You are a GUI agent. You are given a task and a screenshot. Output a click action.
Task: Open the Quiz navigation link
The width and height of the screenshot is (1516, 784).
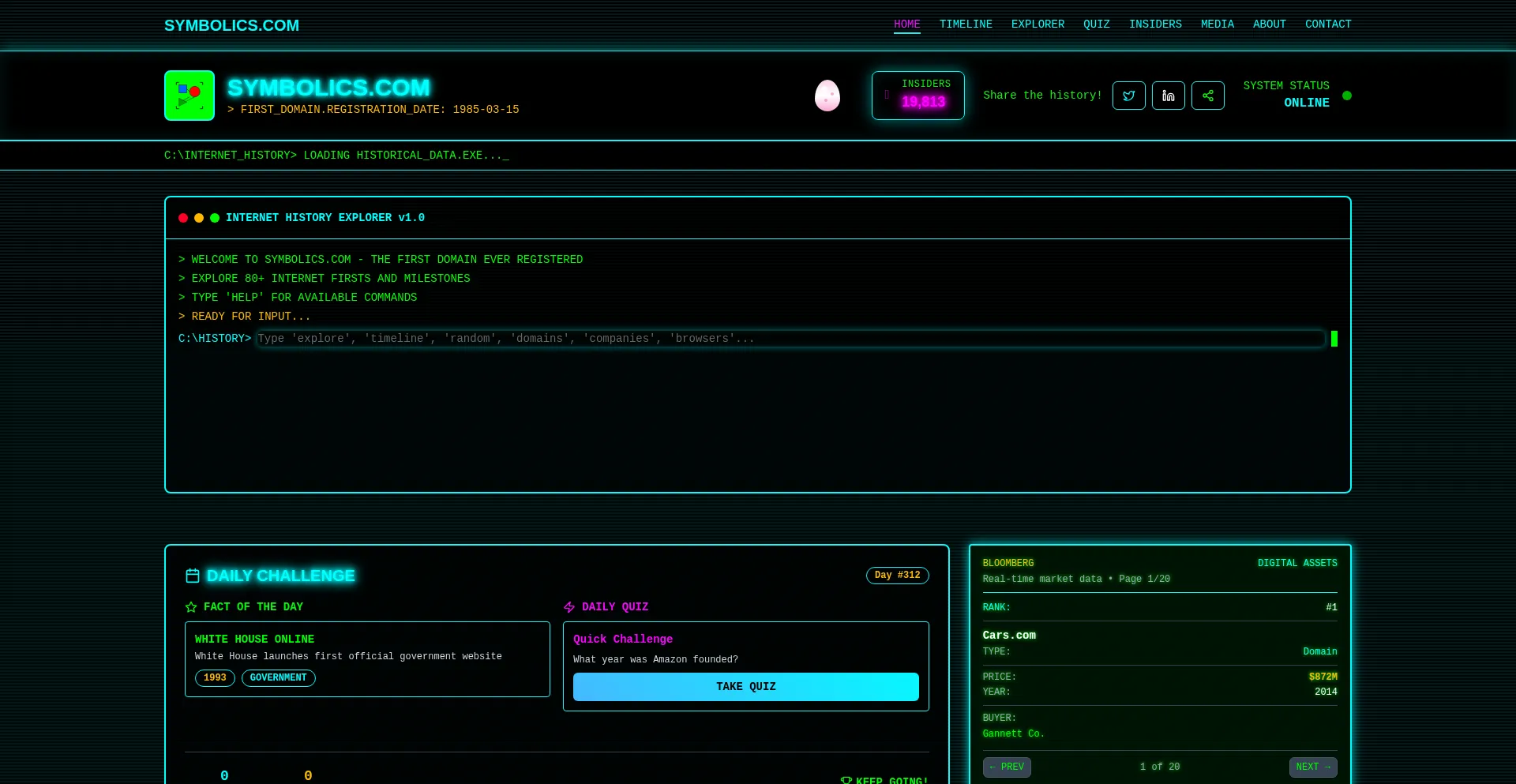tap(1096, 24)
